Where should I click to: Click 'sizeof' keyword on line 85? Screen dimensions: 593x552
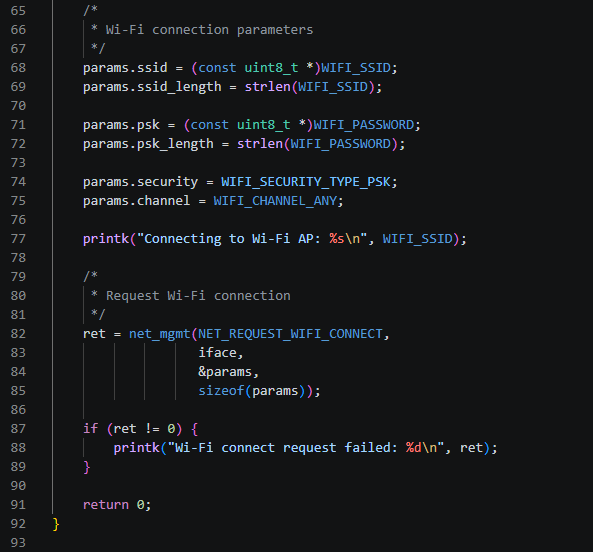pyautogui.click(x=221, y=391)
